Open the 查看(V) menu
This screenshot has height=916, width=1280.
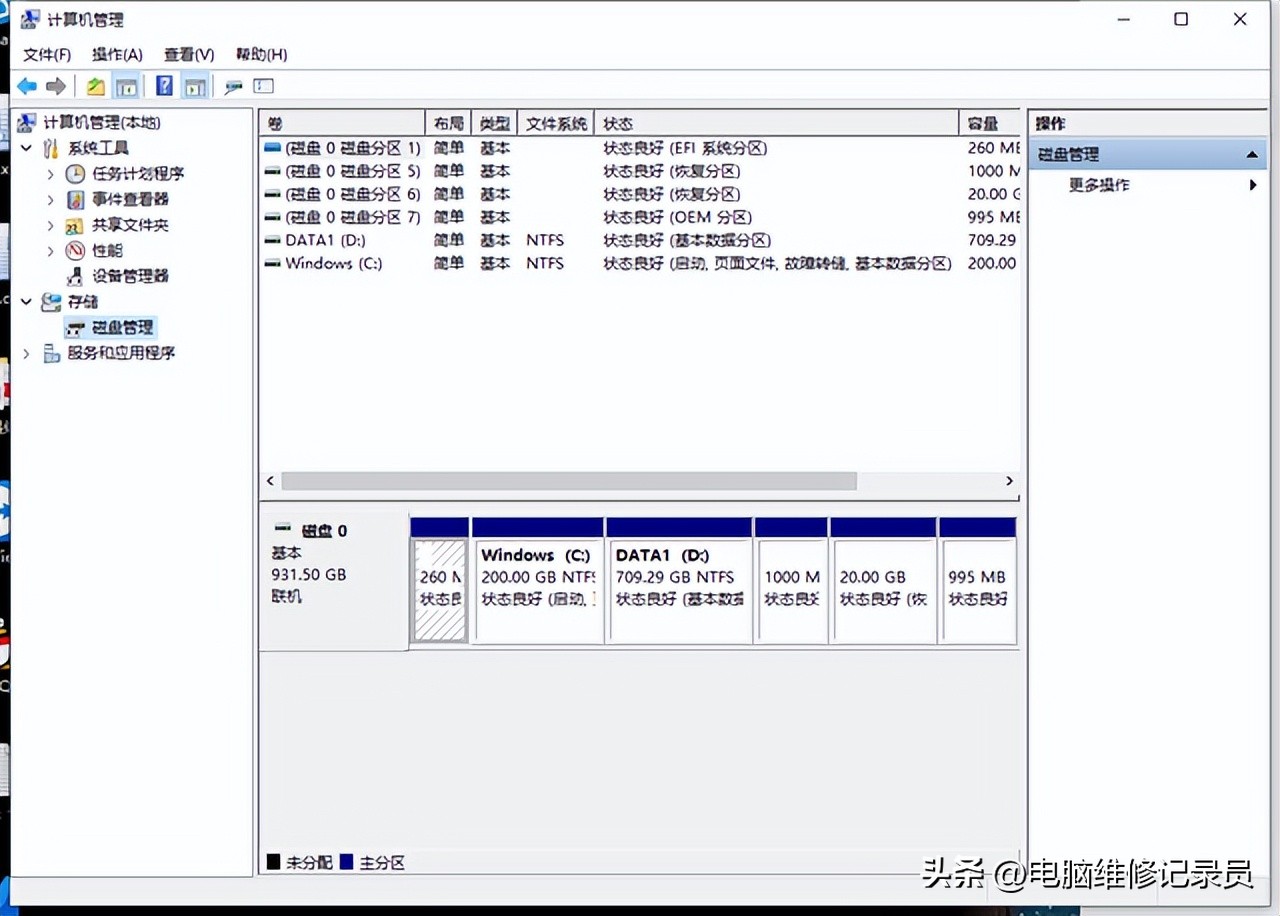pos(189,54)
